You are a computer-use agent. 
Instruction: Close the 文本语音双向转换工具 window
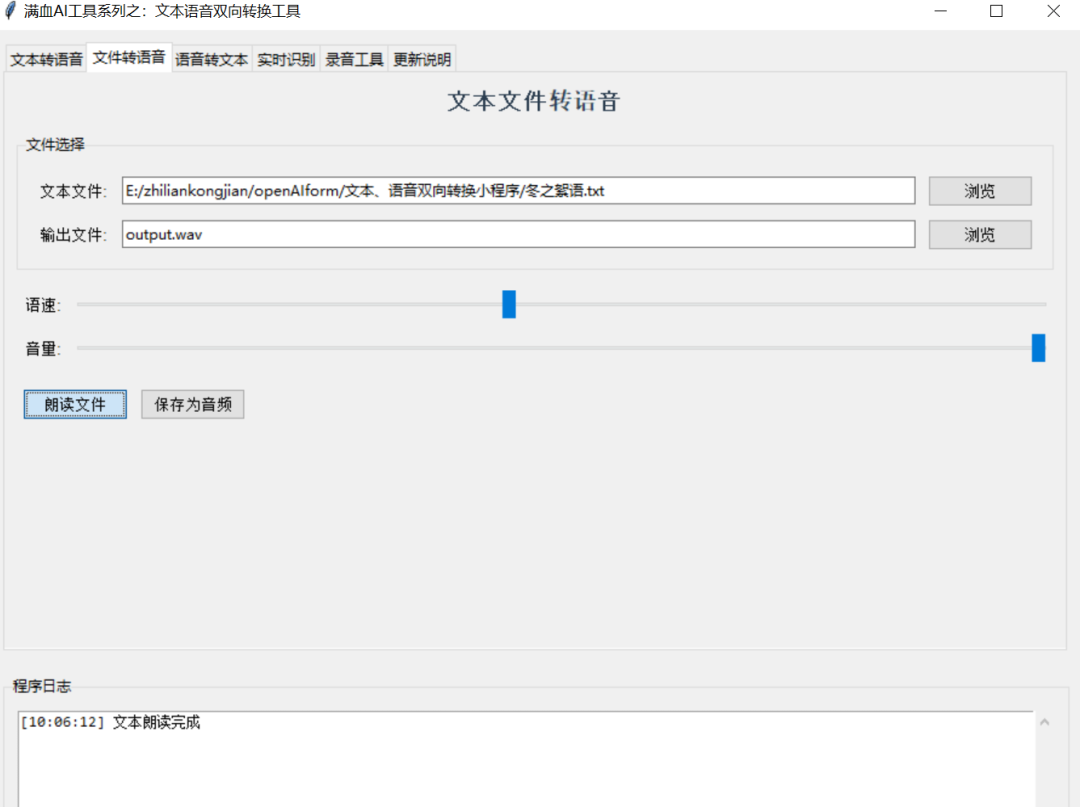(x=1053, y=11)
